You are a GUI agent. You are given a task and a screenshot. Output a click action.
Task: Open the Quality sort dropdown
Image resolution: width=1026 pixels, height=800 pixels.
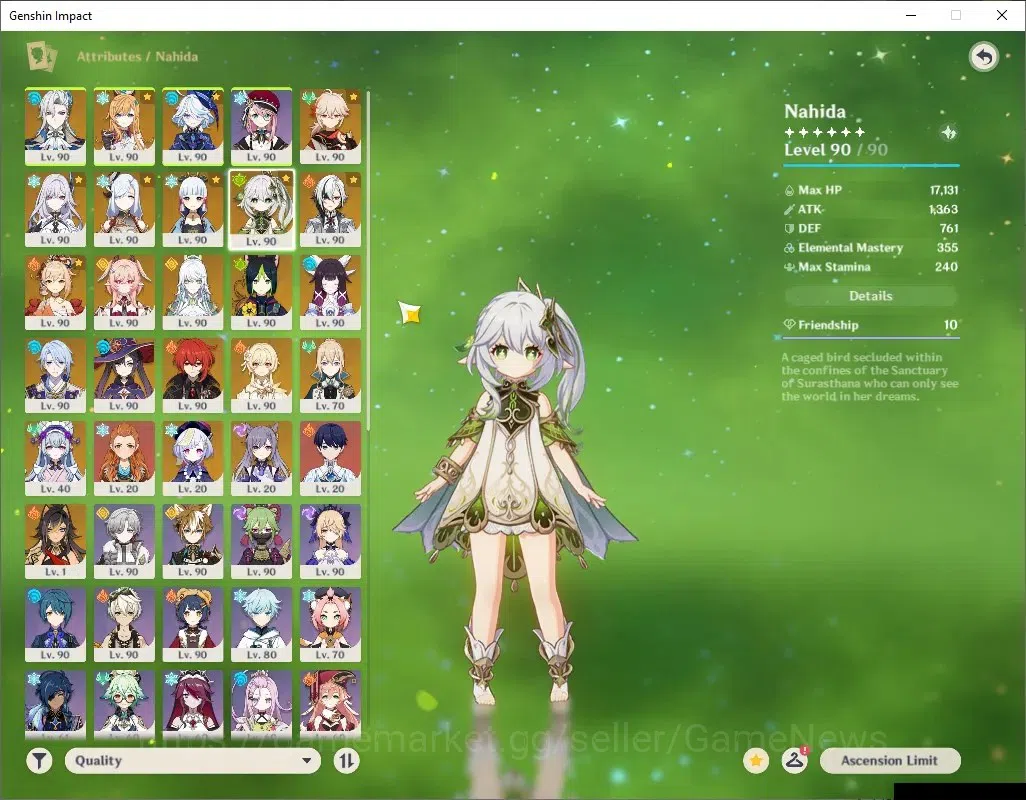click(193, 761)
